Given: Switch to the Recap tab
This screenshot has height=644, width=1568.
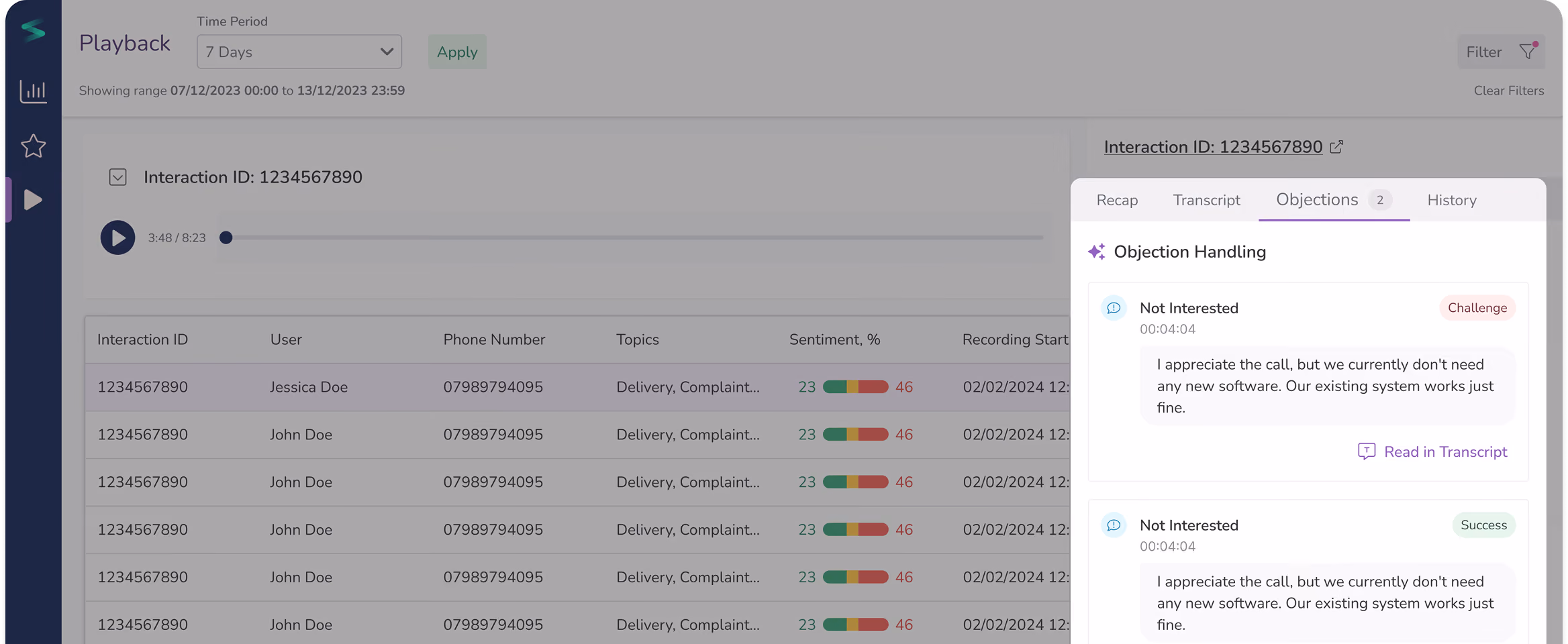Looking at the screenshot, I should pos(1117,200).
